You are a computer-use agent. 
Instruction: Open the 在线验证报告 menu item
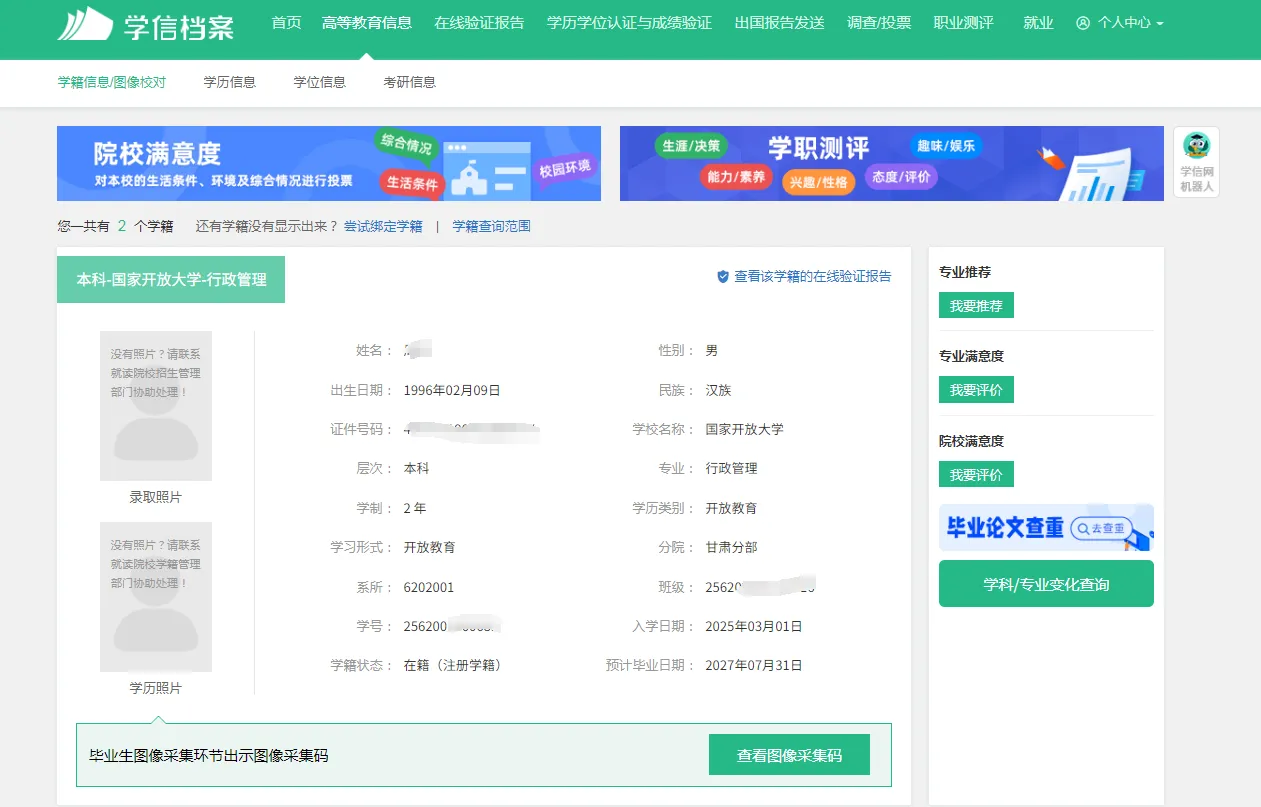click(479, 22)
